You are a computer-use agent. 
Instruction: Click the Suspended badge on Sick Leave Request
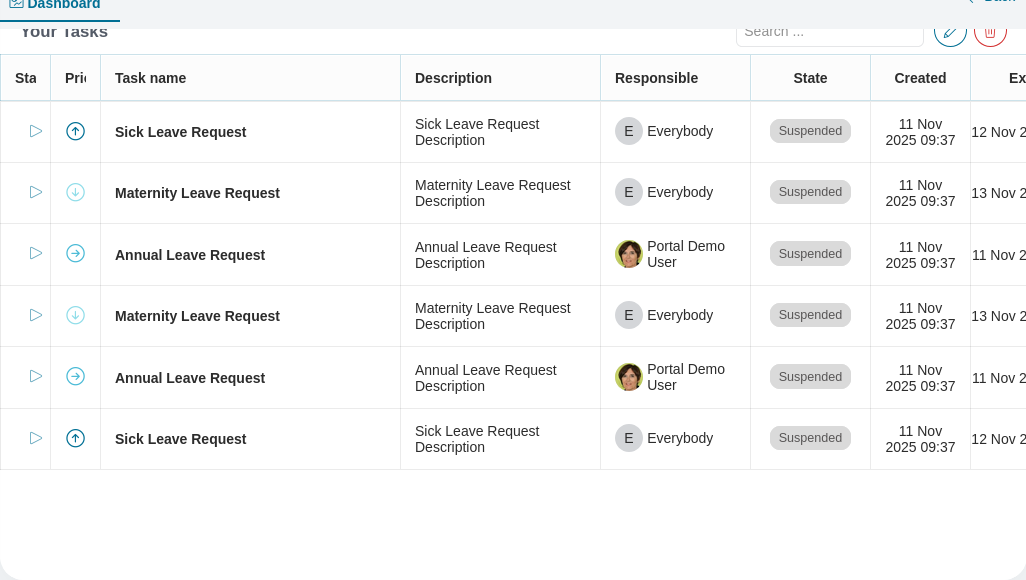point(810,131)
